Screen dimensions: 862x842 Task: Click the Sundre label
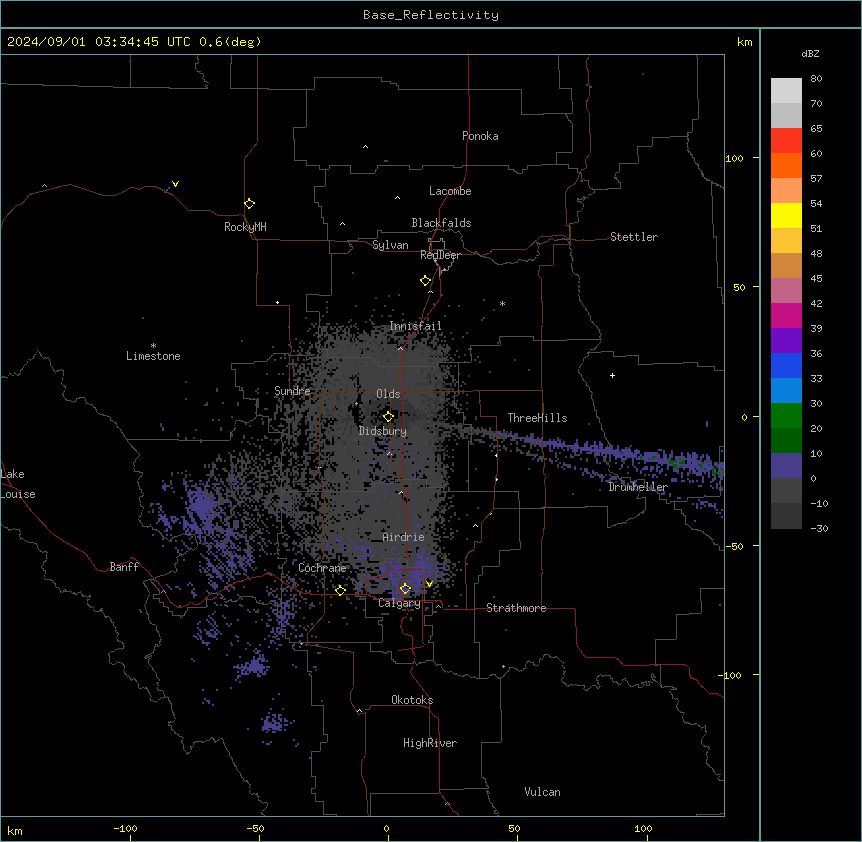pyautogui.click(x=292, y=391)
